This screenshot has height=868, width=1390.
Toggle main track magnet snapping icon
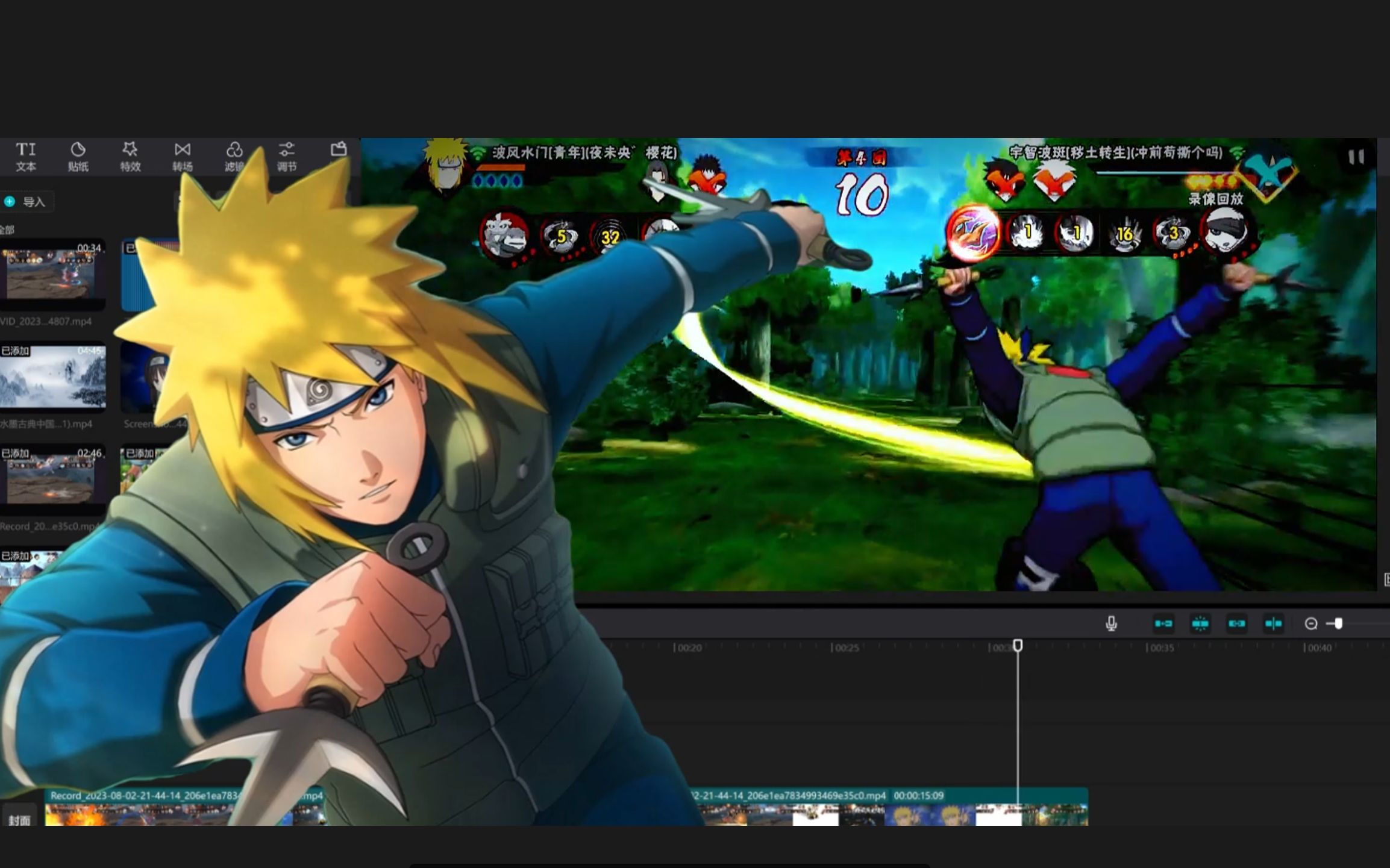coord(1163,623)
